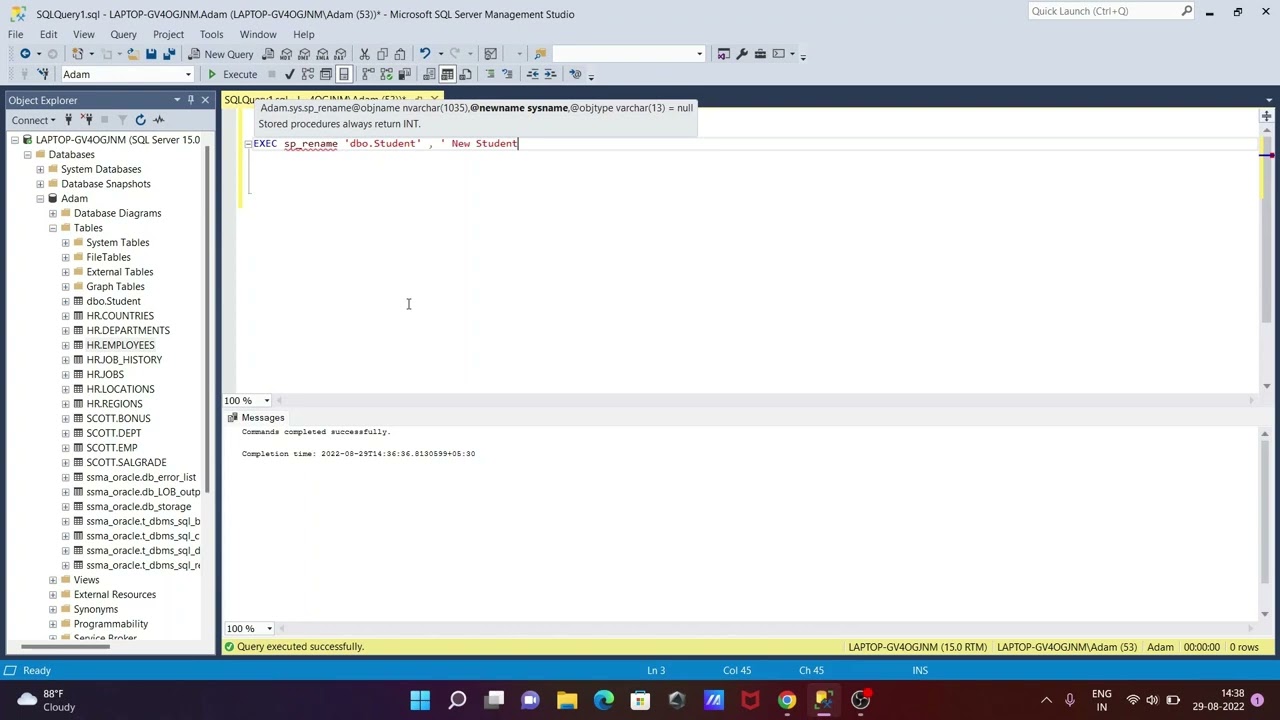
Task: Open the Query Options icon
Action: tap(326, 74)
